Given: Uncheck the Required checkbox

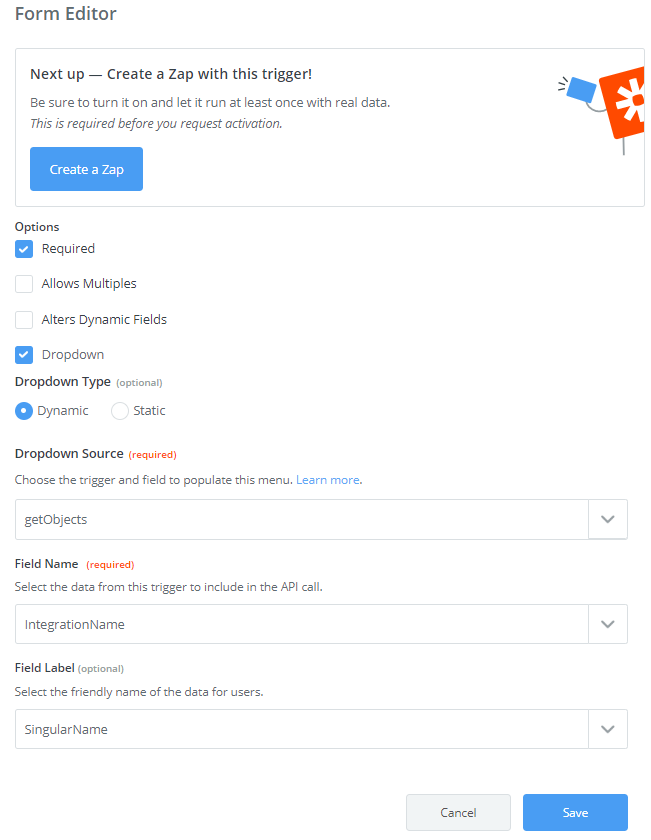Looking at the screenshot, I should (x=24, y=249).
